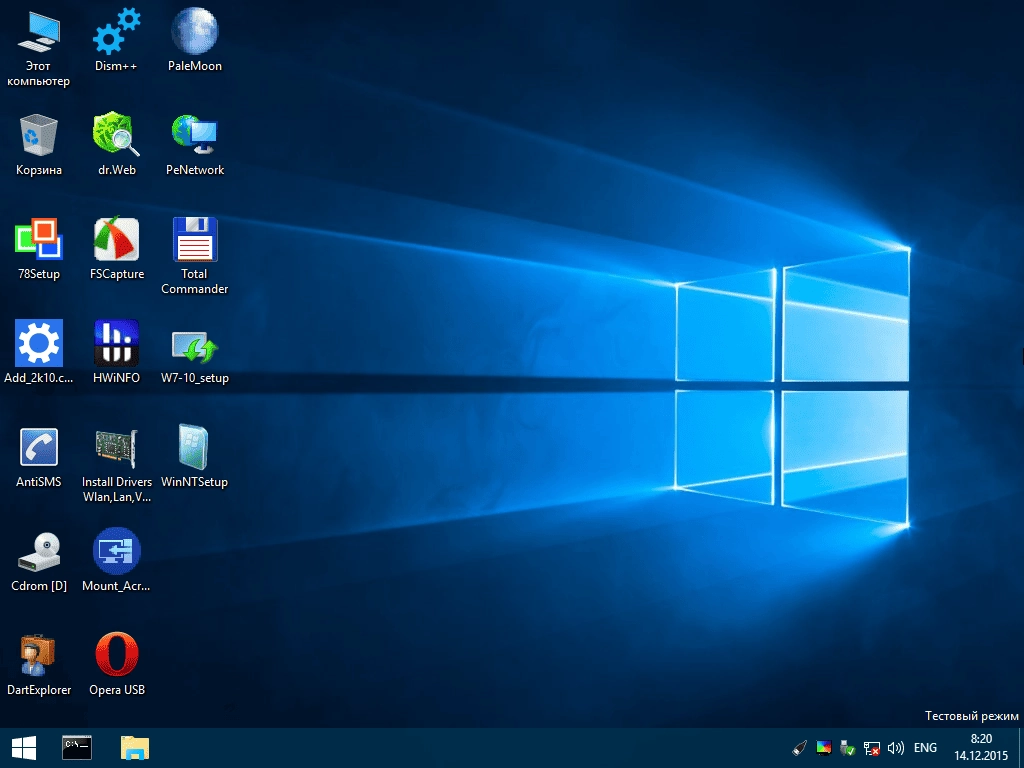Open the disconnected network tray icon
Viewport: 1024px width, 768px height.
(x=872, y=748)
